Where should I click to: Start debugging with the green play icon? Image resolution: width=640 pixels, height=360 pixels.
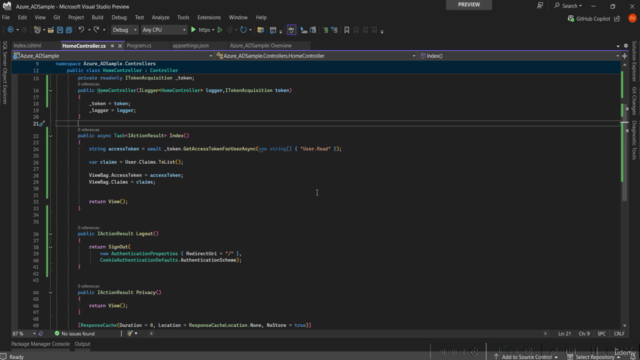193,30
